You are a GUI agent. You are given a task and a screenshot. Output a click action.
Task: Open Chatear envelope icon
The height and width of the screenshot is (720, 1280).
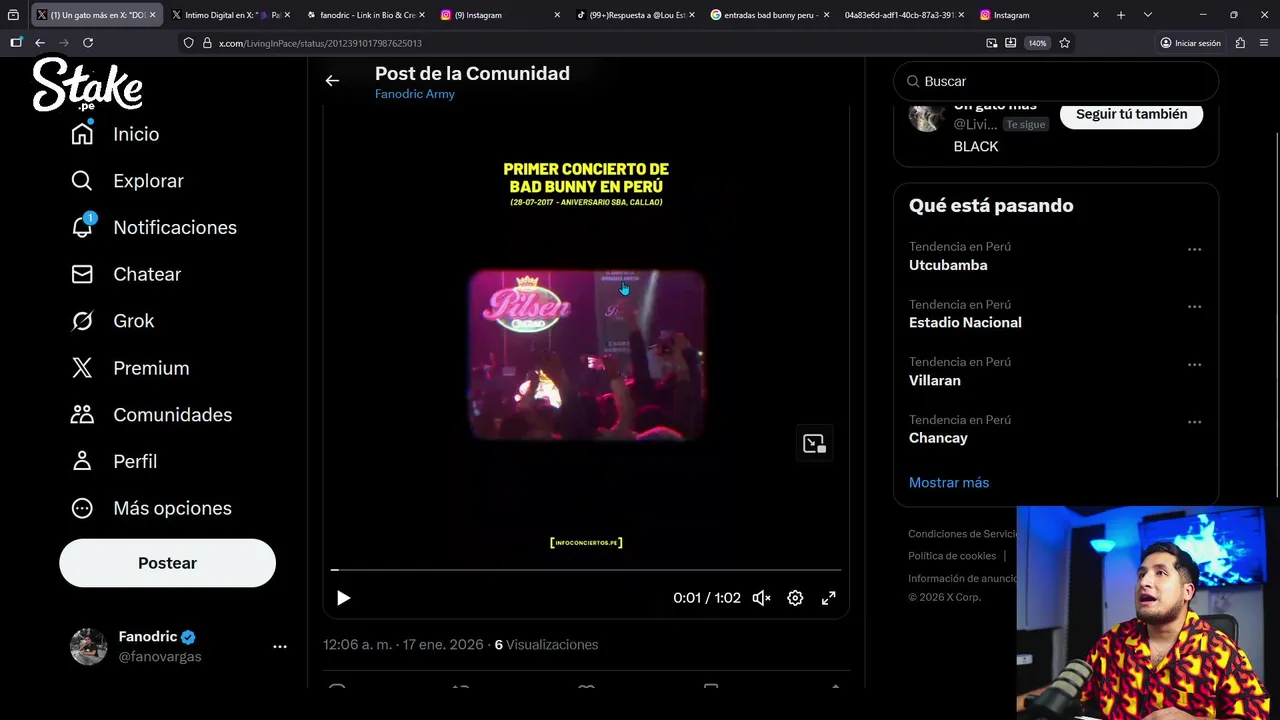[x=82, y=274]
